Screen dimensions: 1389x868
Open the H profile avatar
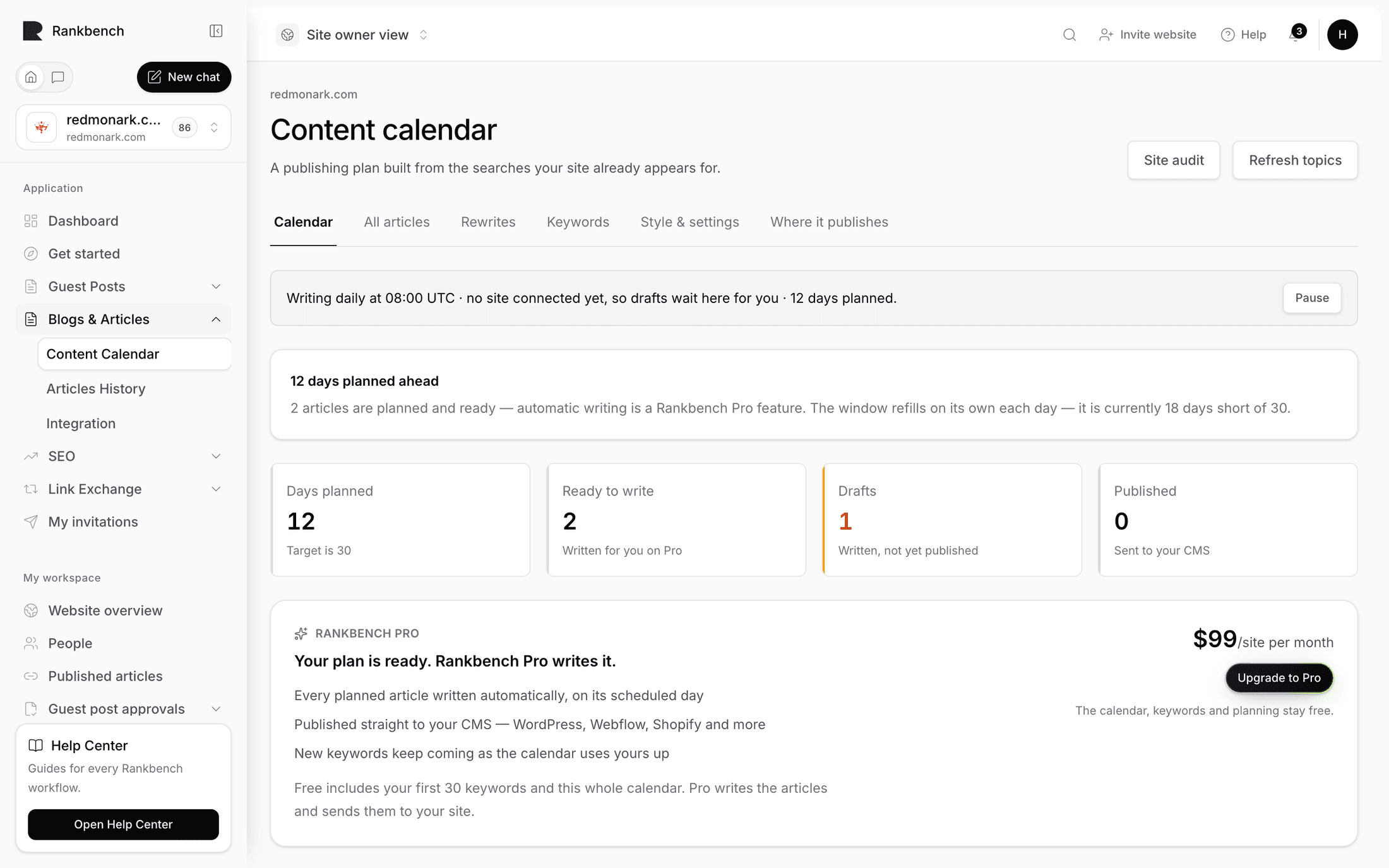point(1342,35)
